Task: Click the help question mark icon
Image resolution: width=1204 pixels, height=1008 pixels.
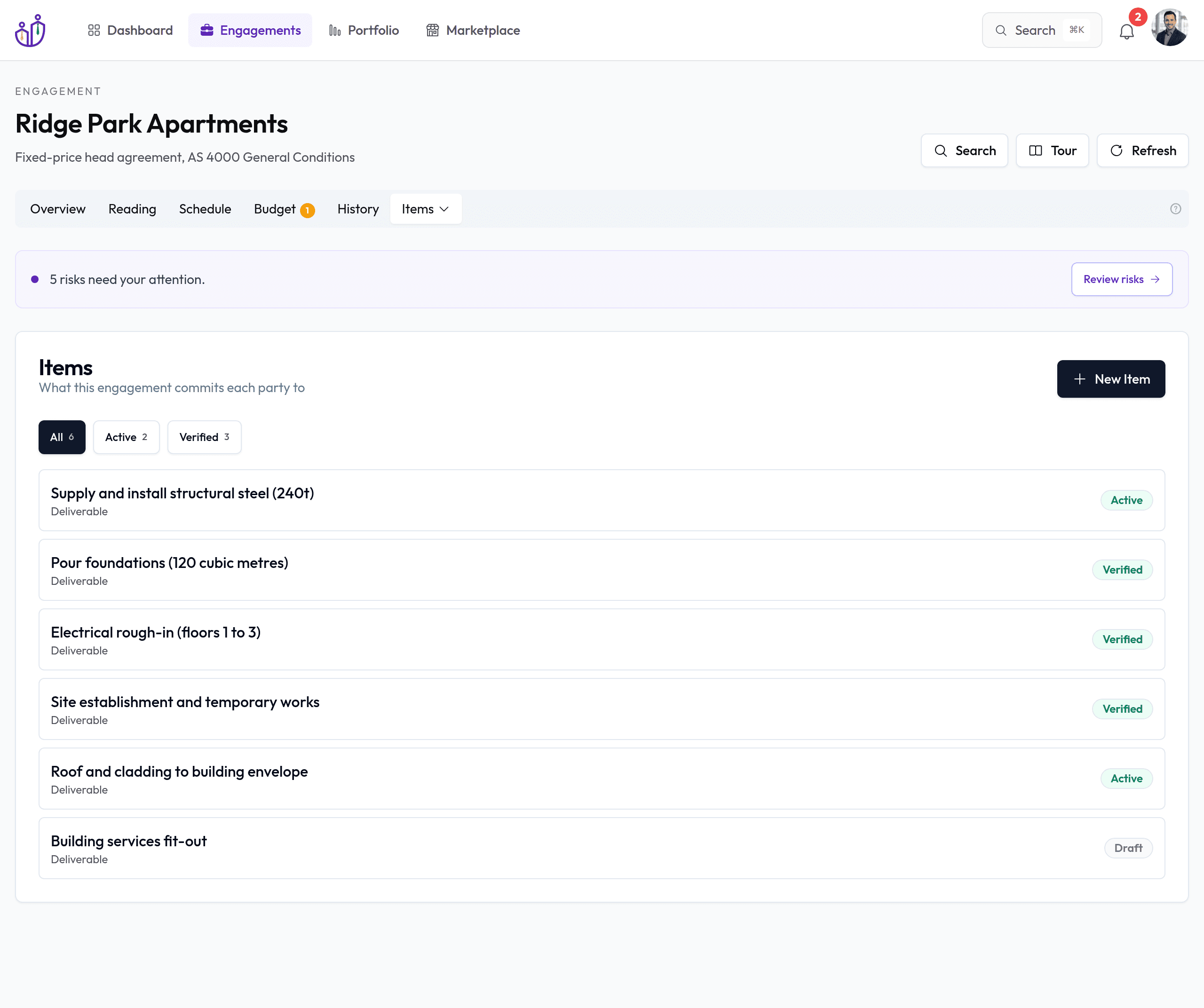Action: tap(1175, 209)
